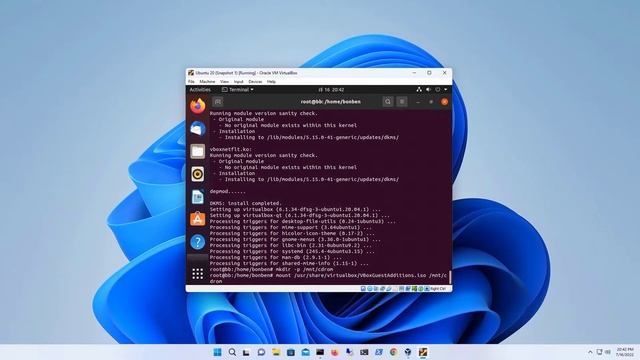Open the Windows Start menu

pyautogui.click(x=218, y=352)
